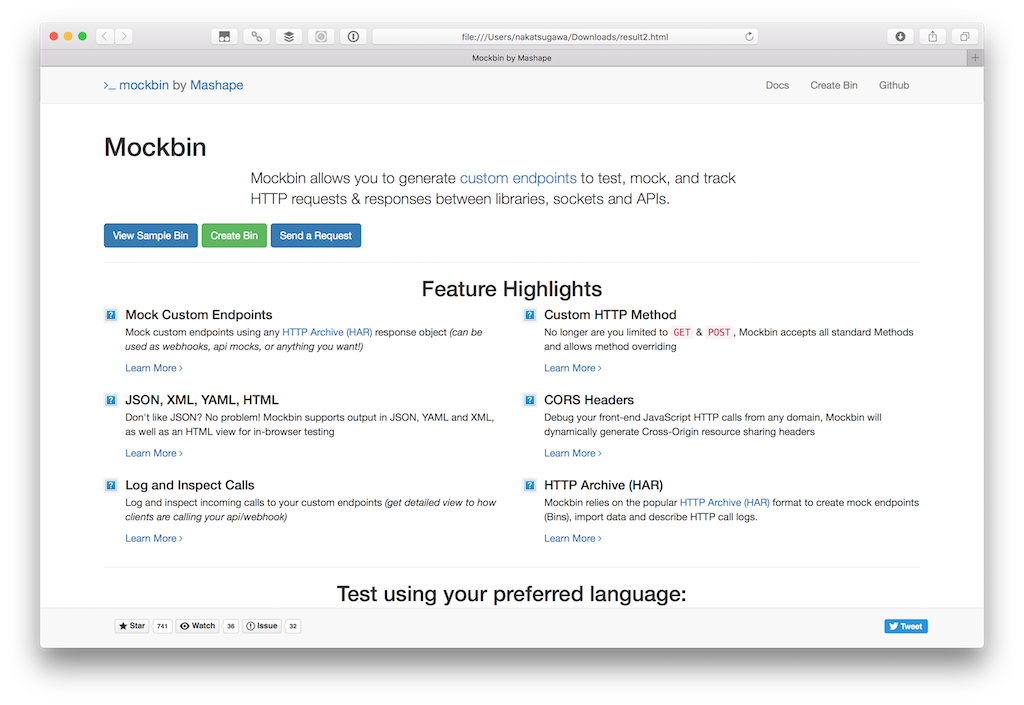Click the 'Test using your preferred language:' heading
Image resolution: width=1024 pixels, height=705 pixels.
[512, 594]
